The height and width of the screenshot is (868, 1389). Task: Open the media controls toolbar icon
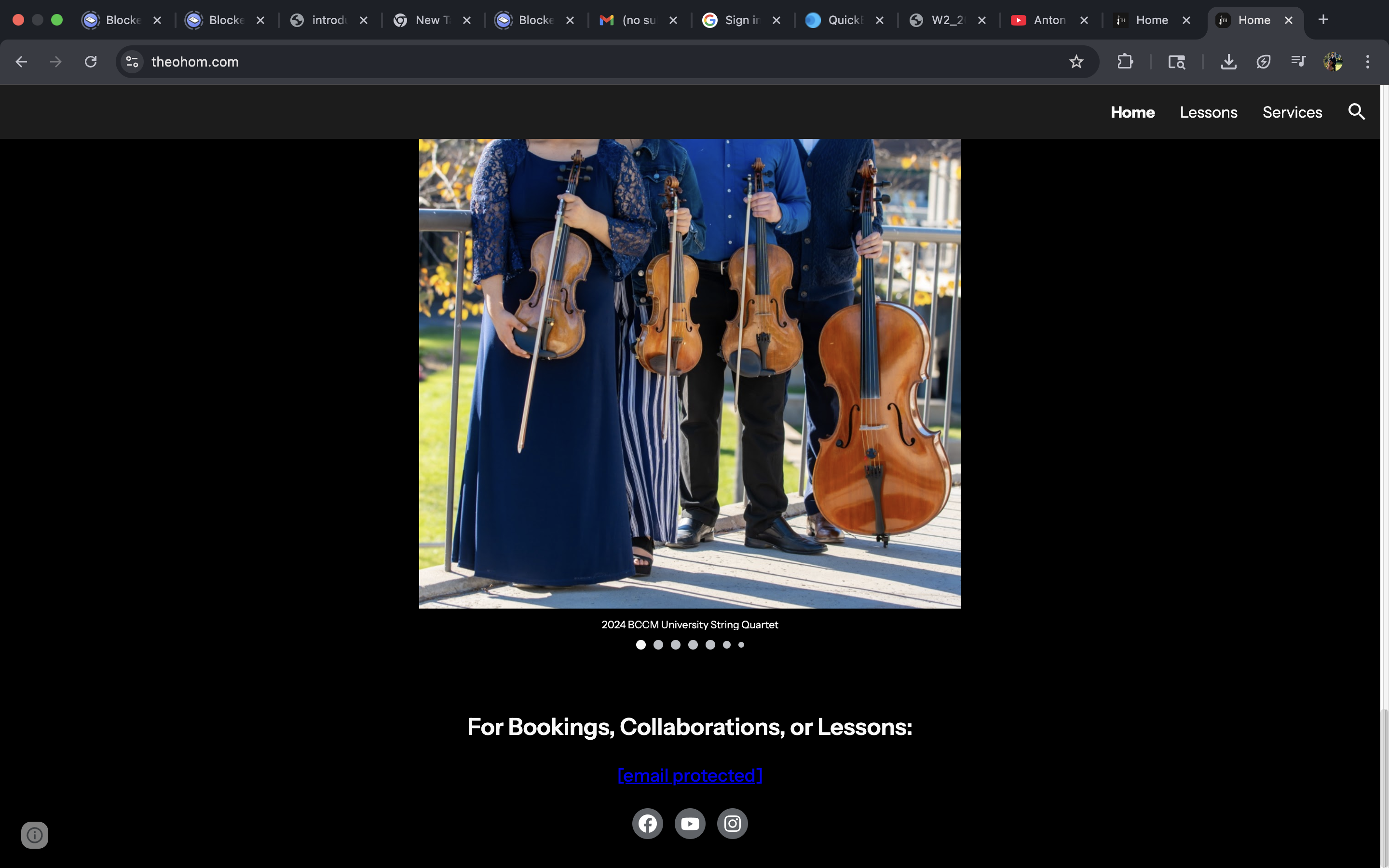1298,61
